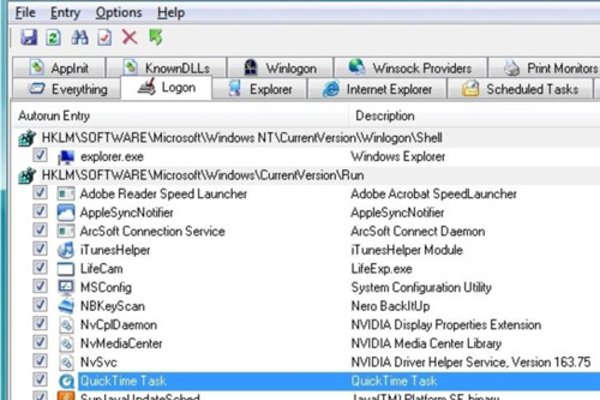This screenshot has width=600, height=400.
Task: Click the Adobe Reader Speed Launcher icon
Action: point(66,194)
